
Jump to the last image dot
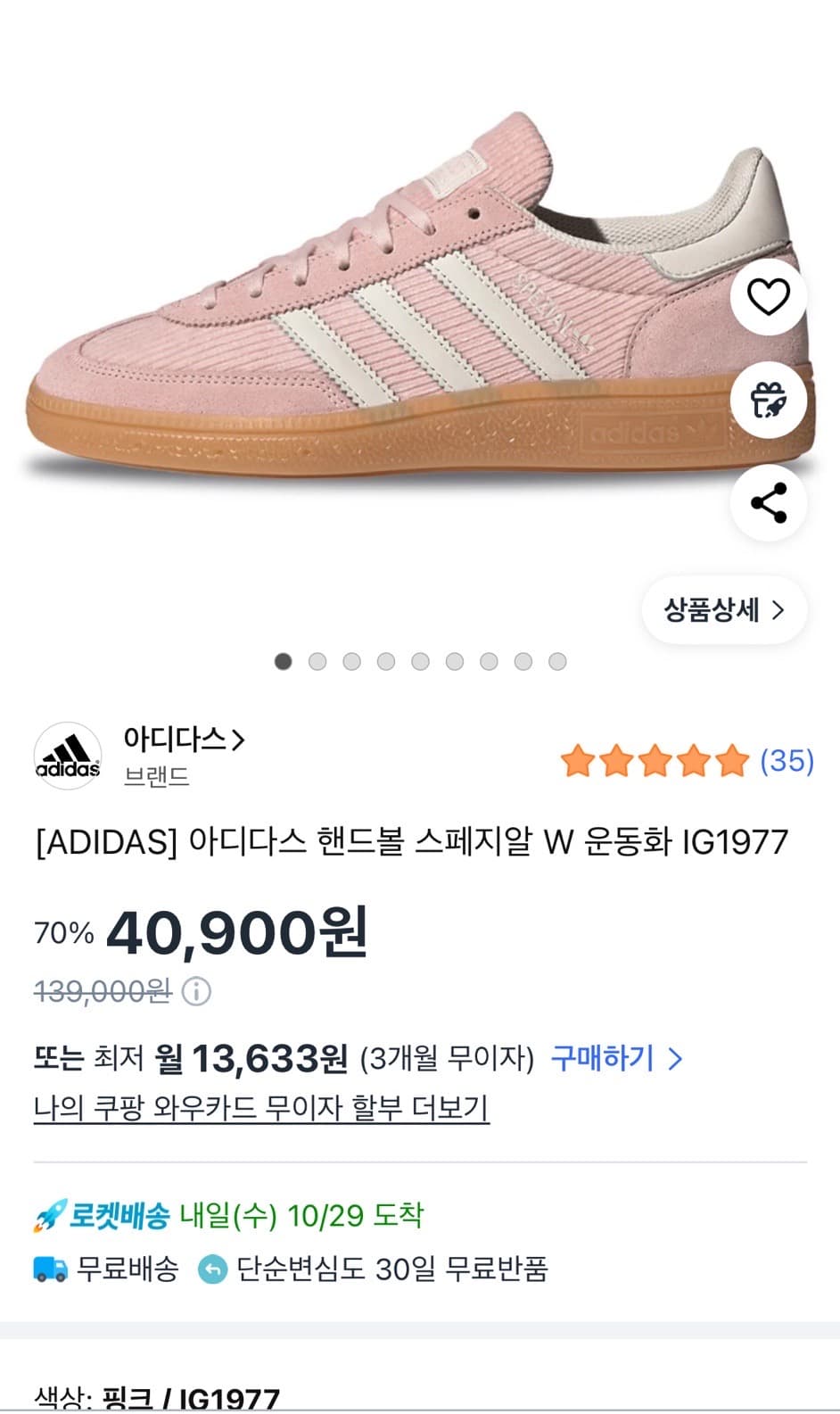tap(557, 661)
